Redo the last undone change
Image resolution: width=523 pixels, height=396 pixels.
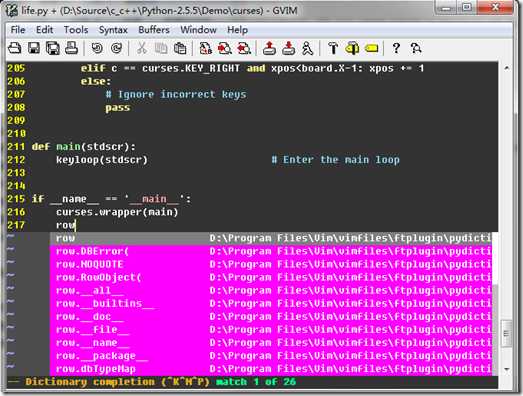pos(116,48)
